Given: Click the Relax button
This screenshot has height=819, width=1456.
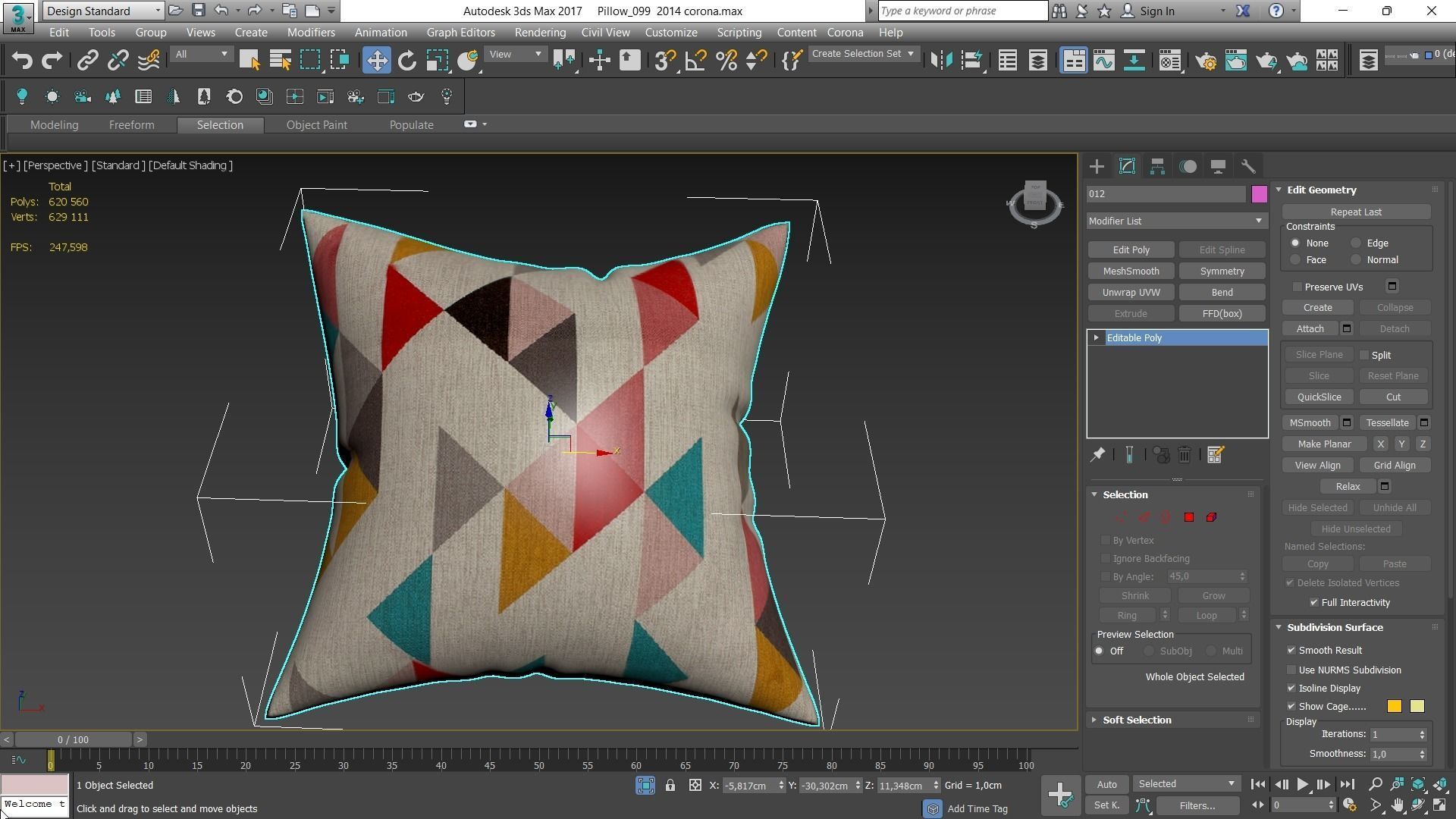Looking at the screenshot, I should (1348, 487).
